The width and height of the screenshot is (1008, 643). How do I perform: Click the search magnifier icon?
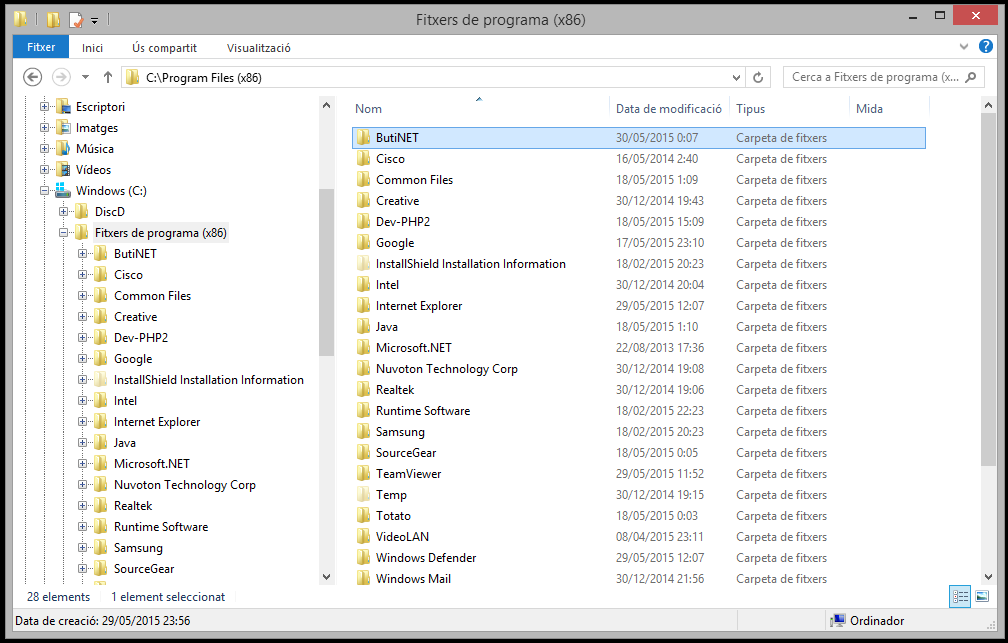(971, 77)
